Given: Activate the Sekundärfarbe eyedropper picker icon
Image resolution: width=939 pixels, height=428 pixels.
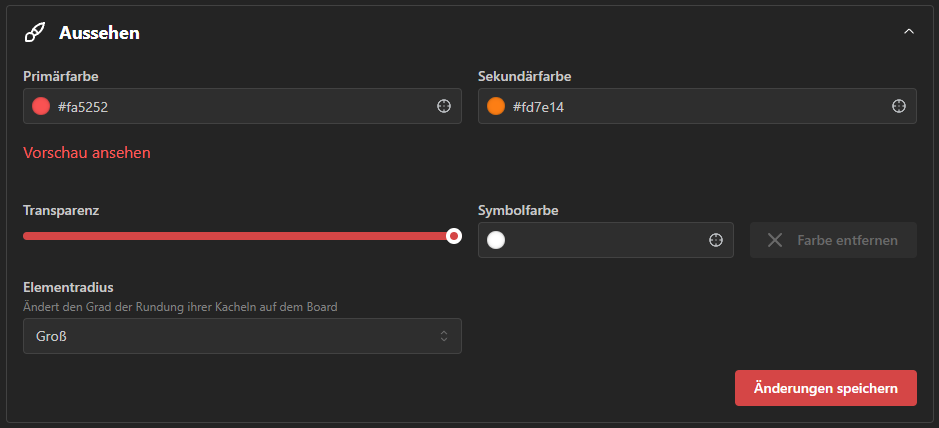Looking at the screenshot, I should [898, 106].
